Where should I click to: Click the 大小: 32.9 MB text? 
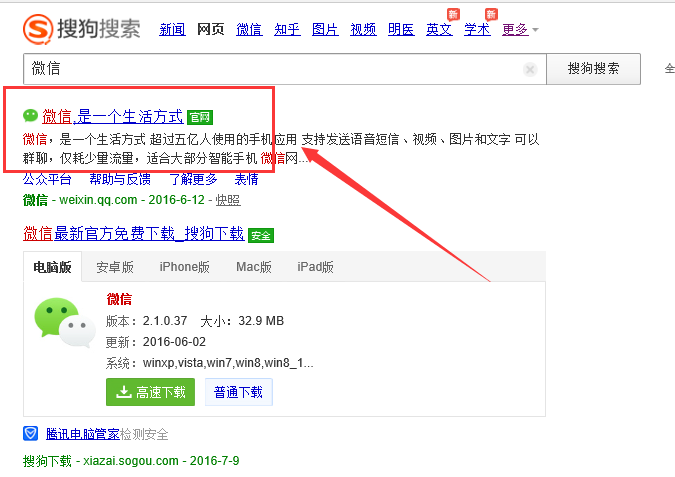[242, 321]
